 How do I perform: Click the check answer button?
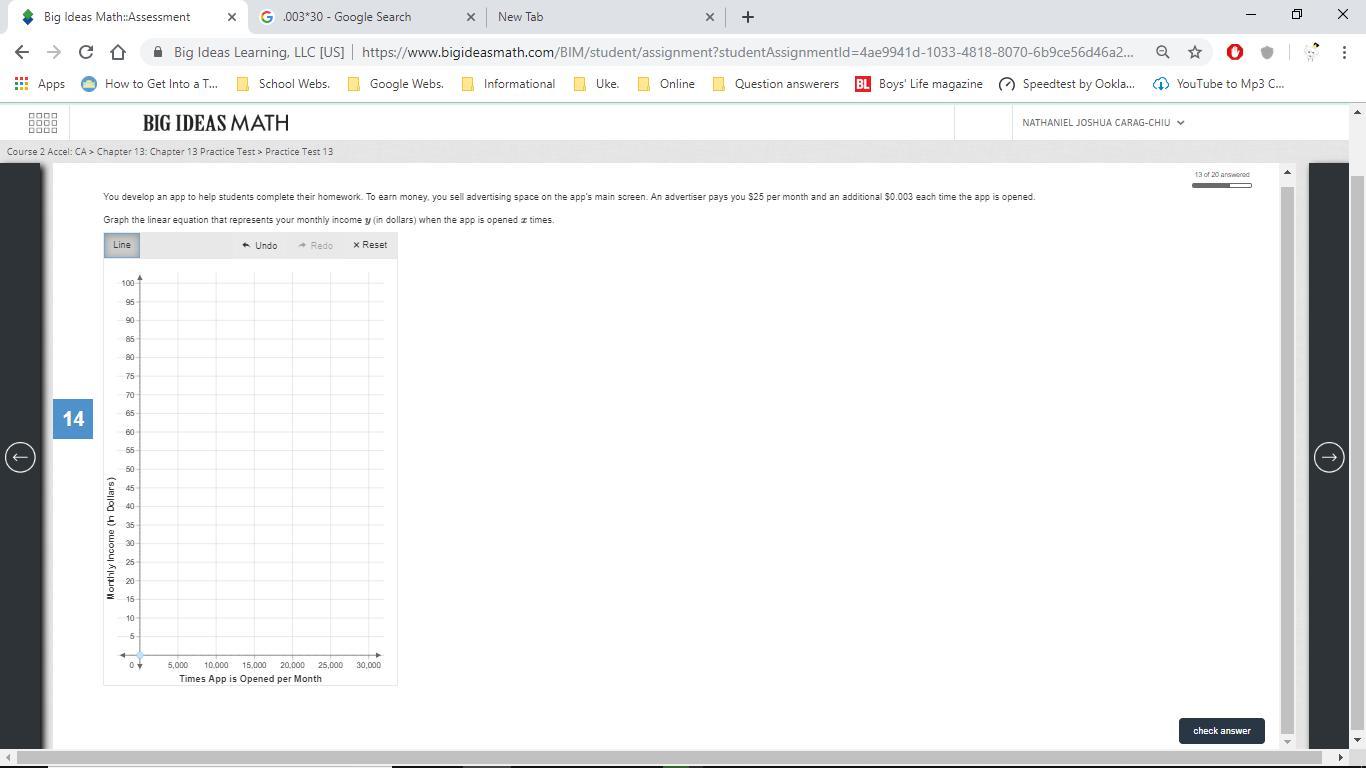click(x=1221, y=731)
